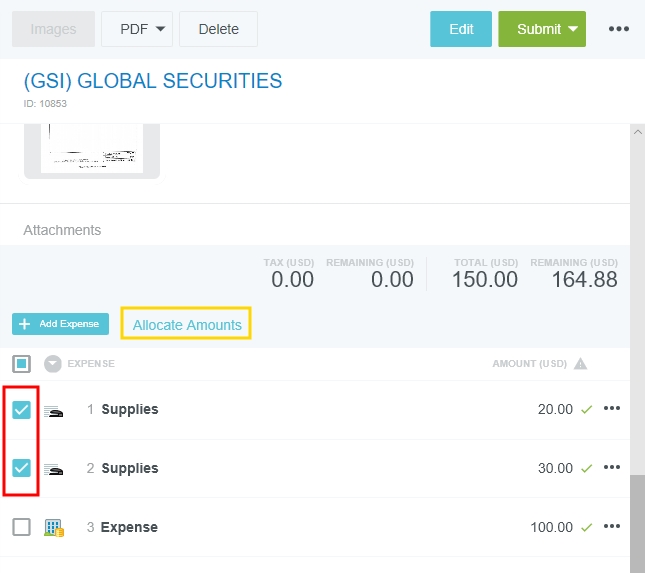The width and height of the screenshot is (645, 573).
Task: Click the Add Expense button
Action: point(60,324)
